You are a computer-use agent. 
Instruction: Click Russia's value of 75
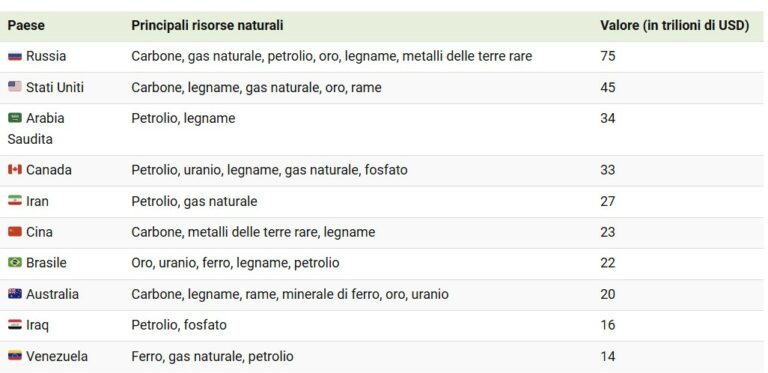tap(607, 56)
